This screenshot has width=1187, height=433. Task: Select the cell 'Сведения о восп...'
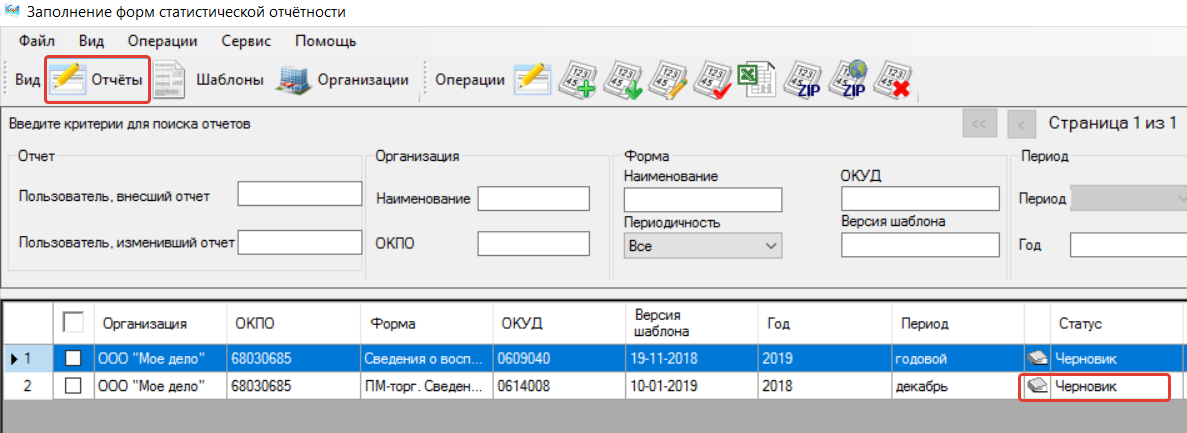click(426, 358)
